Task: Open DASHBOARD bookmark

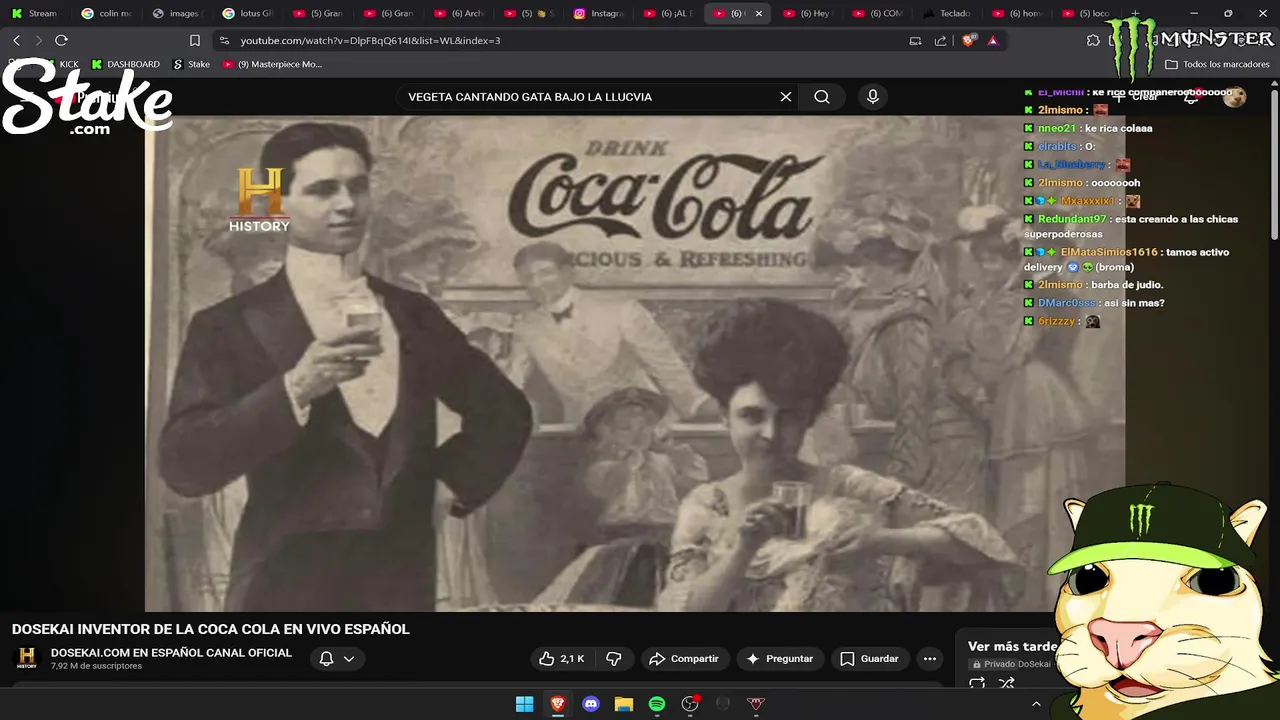Action: click(x=125, y=64)
